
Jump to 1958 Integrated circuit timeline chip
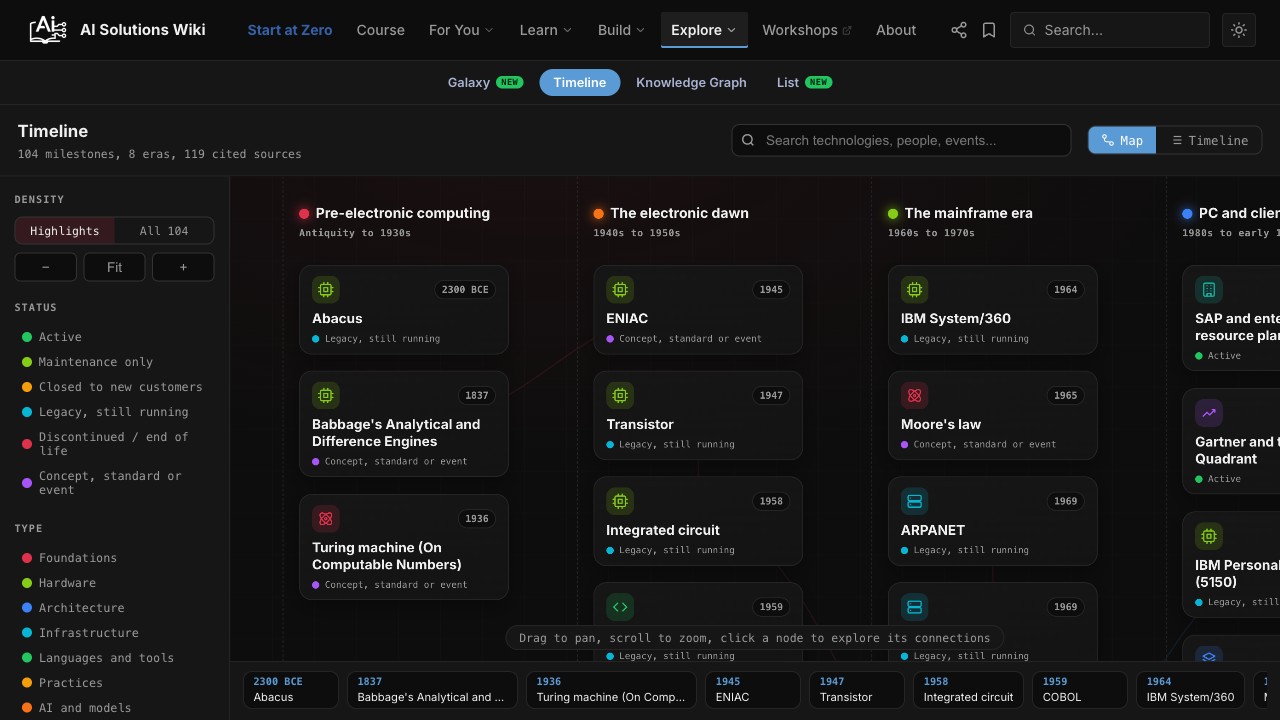[x=968, y=690]
